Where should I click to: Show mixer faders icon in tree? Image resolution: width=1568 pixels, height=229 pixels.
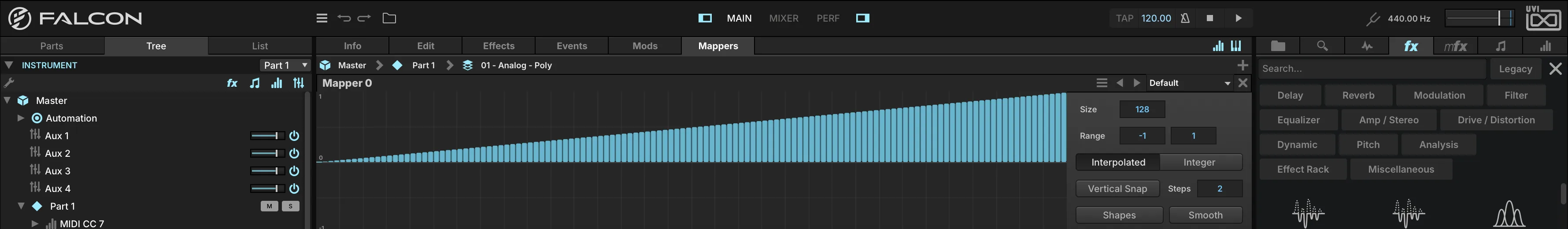(x=298, y=83)
